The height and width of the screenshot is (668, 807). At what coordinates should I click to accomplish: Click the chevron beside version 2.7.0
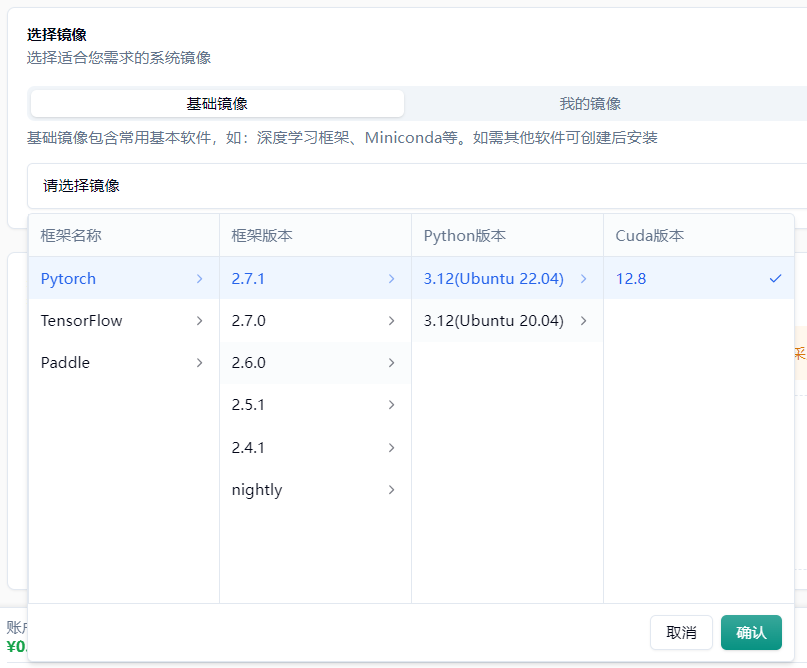coord(391,321)
